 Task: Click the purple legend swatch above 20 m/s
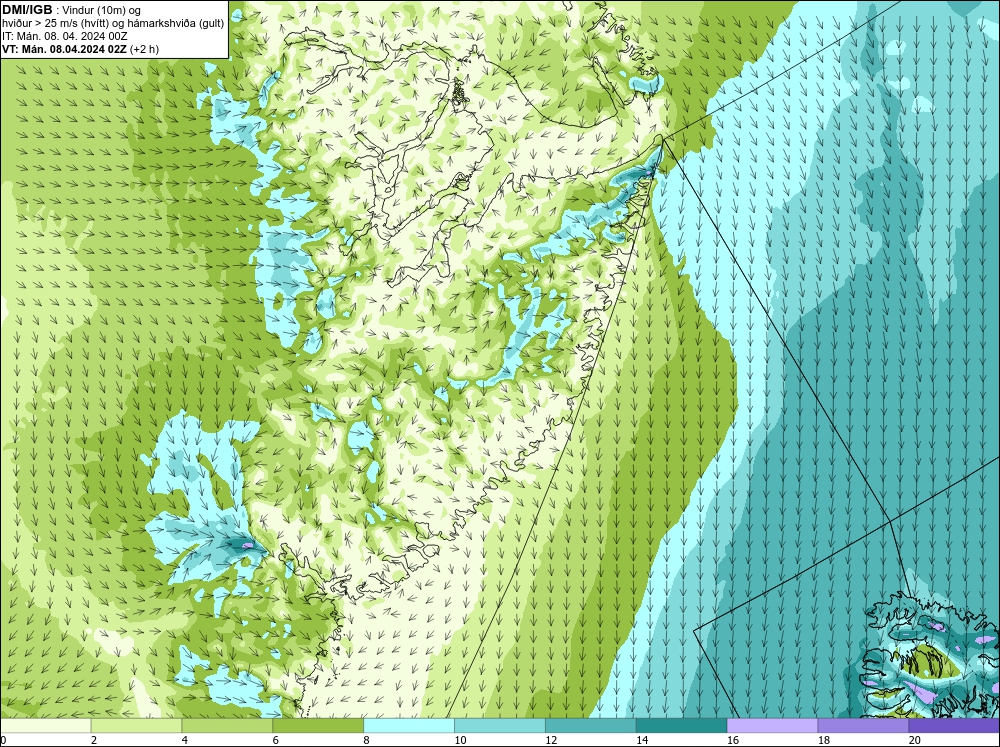point(954,725)
